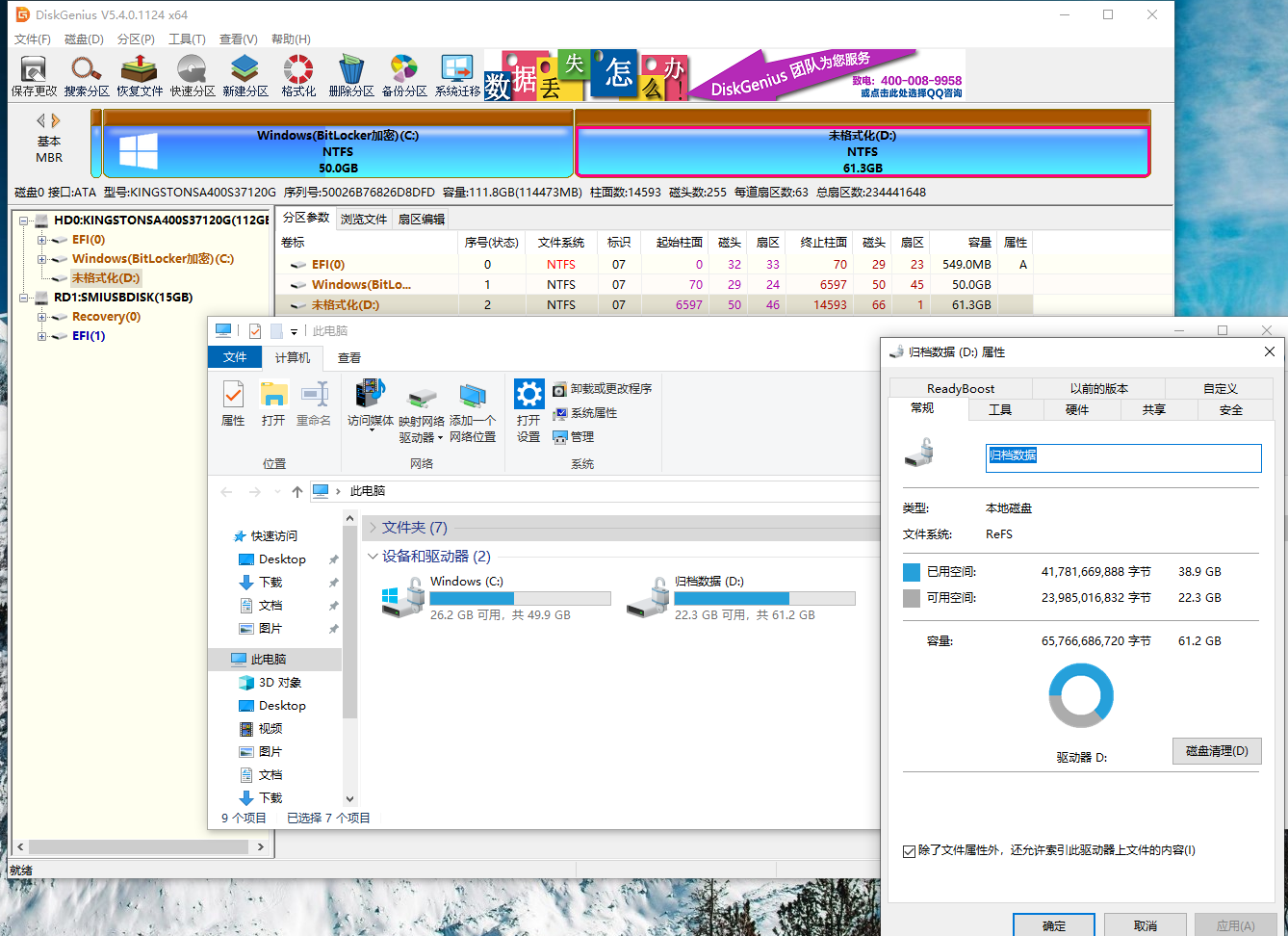Open the quick access toolbar dropdown arrow
The height and width of the screenshot is (936, 1288).
294,332
